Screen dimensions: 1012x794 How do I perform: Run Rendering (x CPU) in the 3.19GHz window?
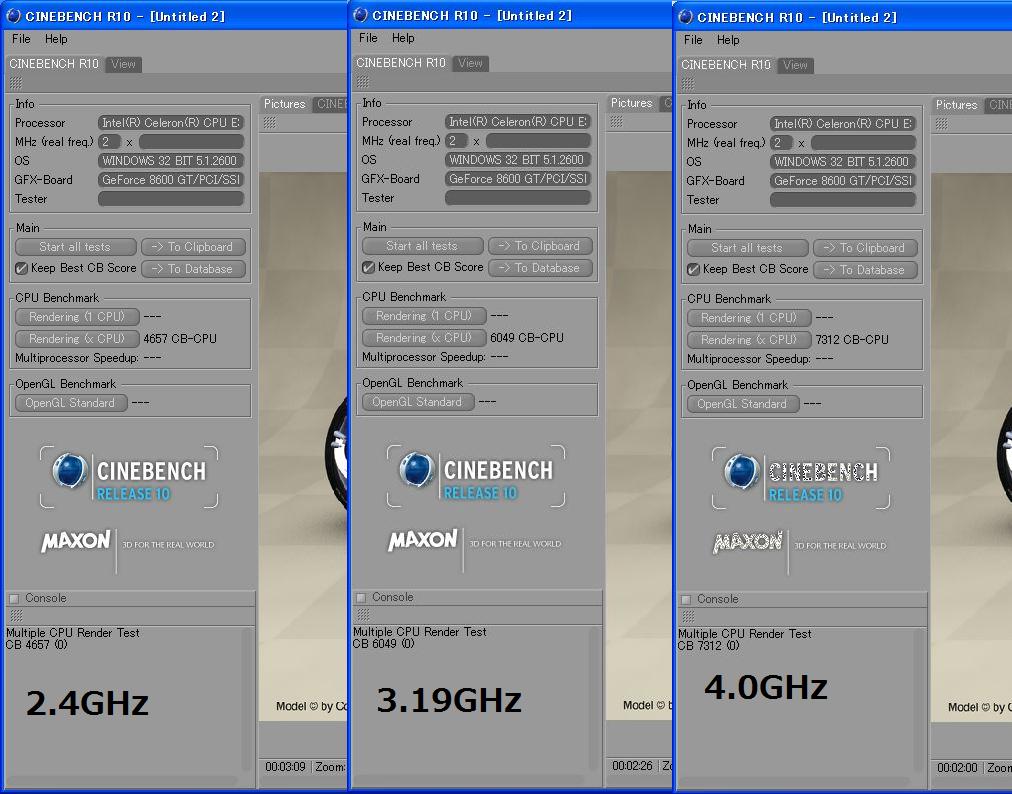click(x=424, y=338)
